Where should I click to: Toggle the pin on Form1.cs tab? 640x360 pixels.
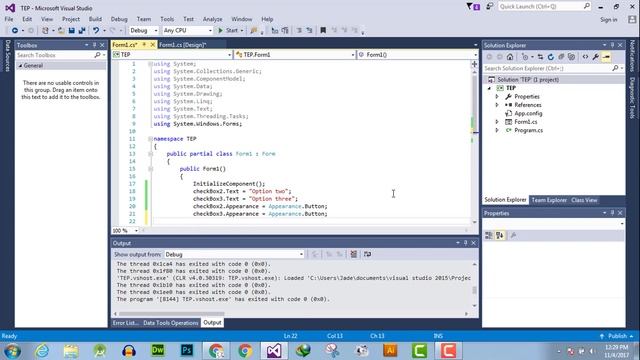[x=144, y=44]
